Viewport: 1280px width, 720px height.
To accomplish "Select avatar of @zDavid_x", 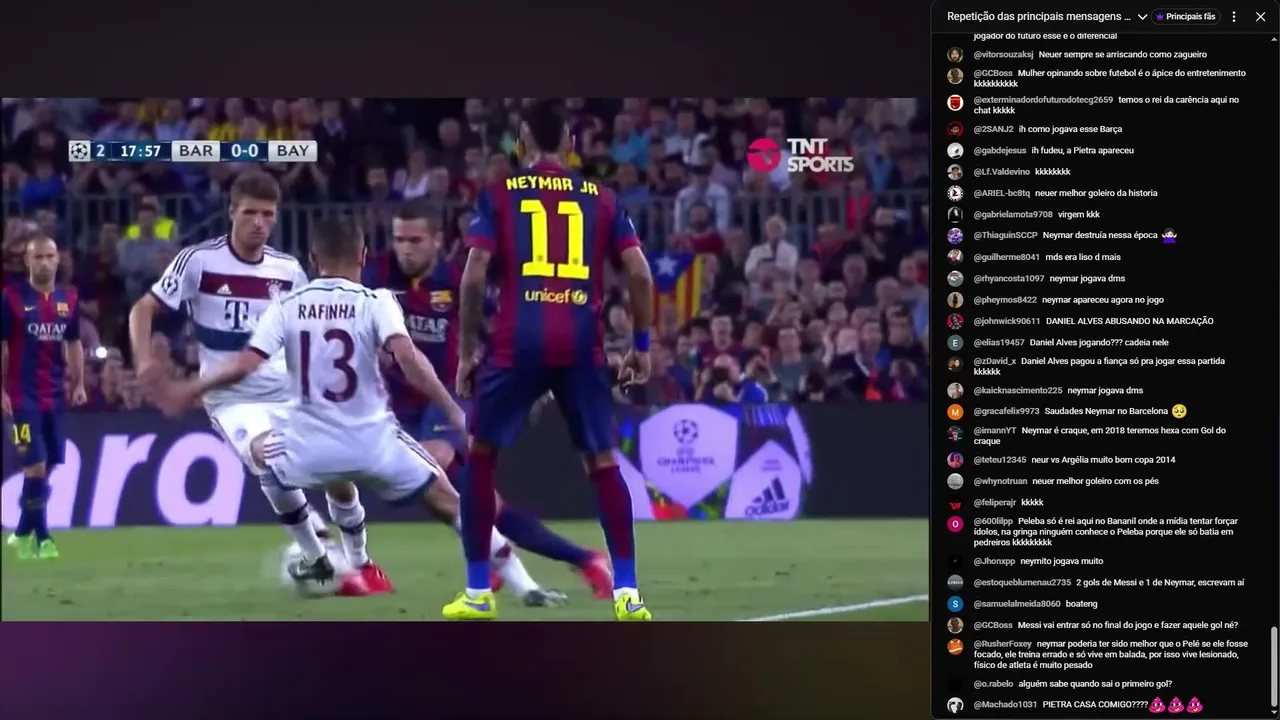I will (955, 364).
